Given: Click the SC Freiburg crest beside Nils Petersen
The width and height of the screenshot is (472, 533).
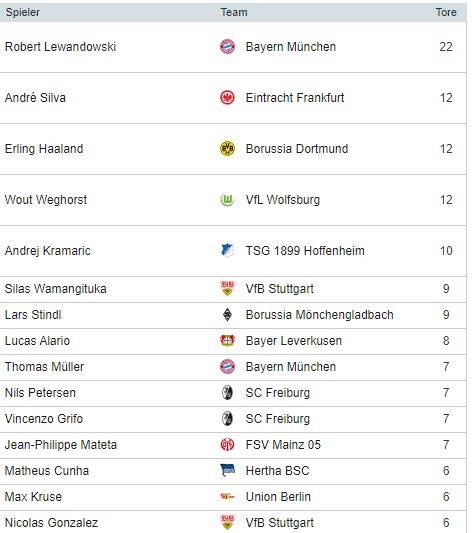Looking at the screenshot, I should click(x=227, y=393).
